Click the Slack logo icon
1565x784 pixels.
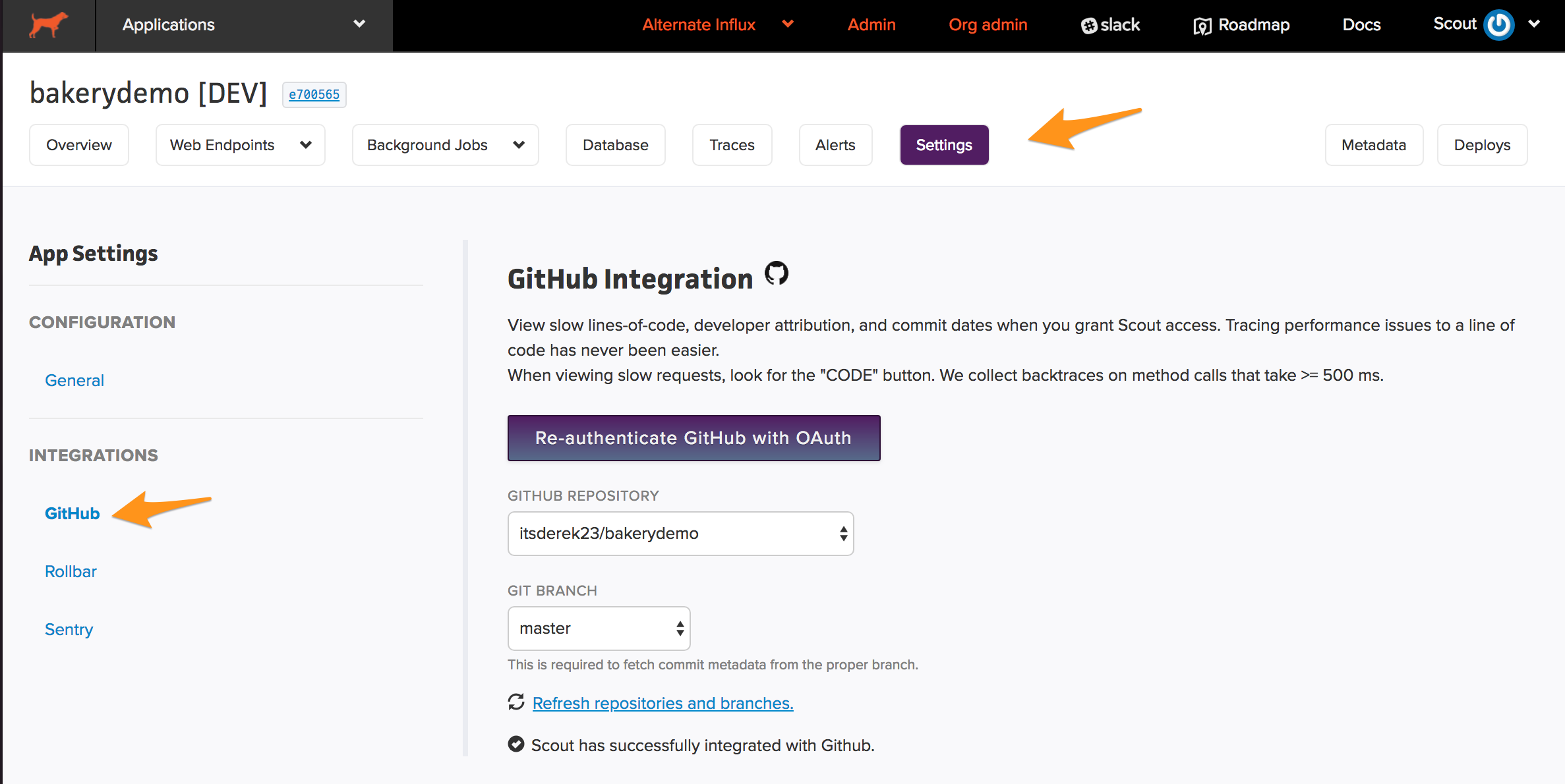[1089, 25]
